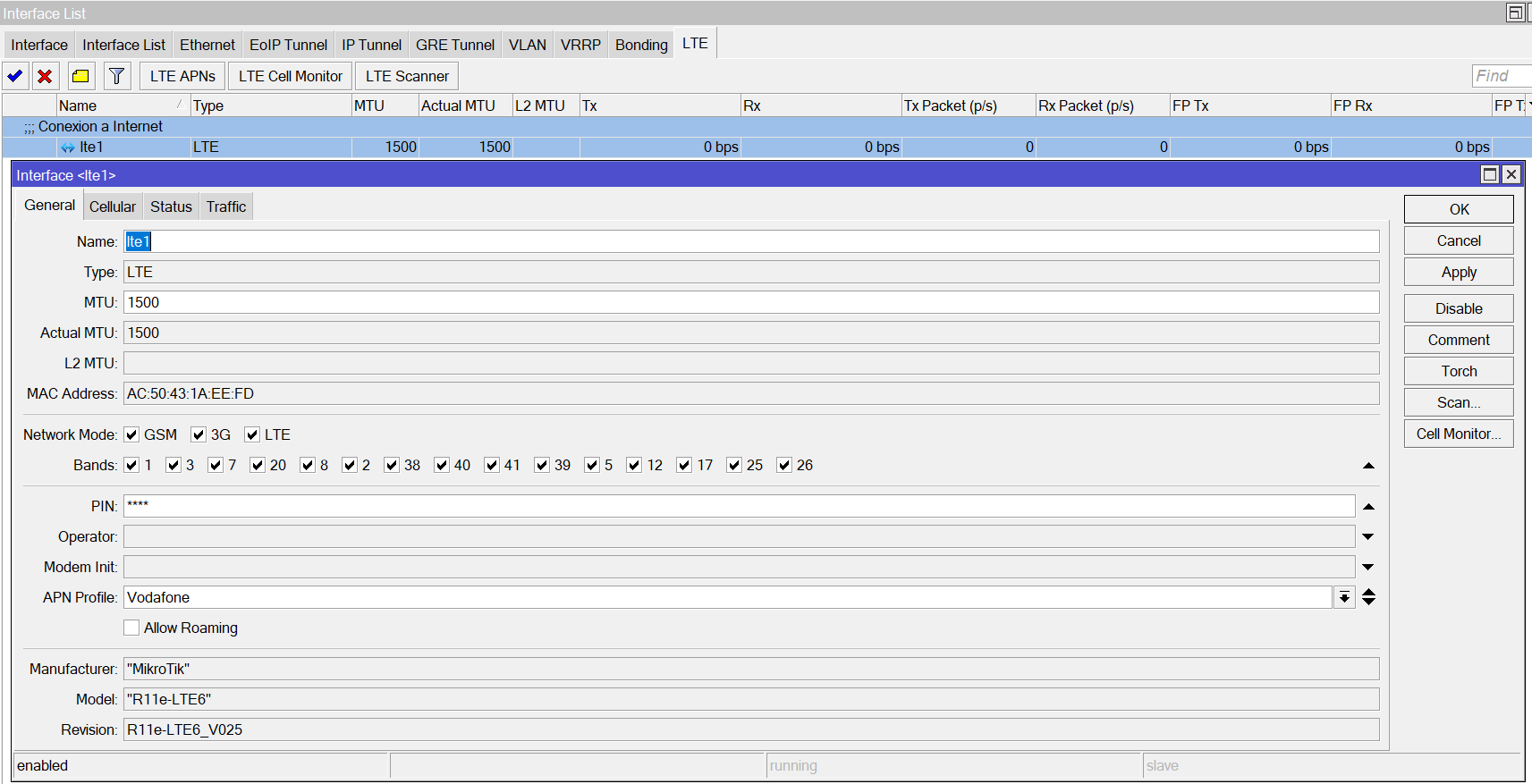Image resolution: width=1532 pixels, height=784 pixels.
Task: Toggle band 20 checkbox
Action: (258, 466)
